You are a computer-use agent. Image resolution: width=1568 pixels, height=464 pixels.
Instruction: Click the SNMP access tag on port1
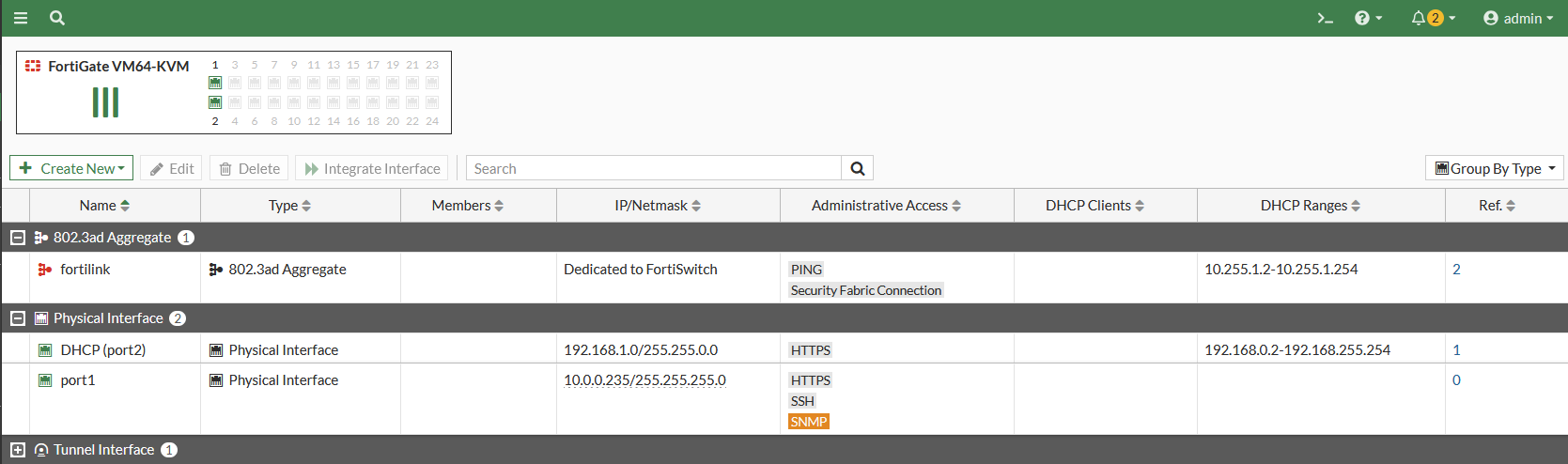[809, 422]
